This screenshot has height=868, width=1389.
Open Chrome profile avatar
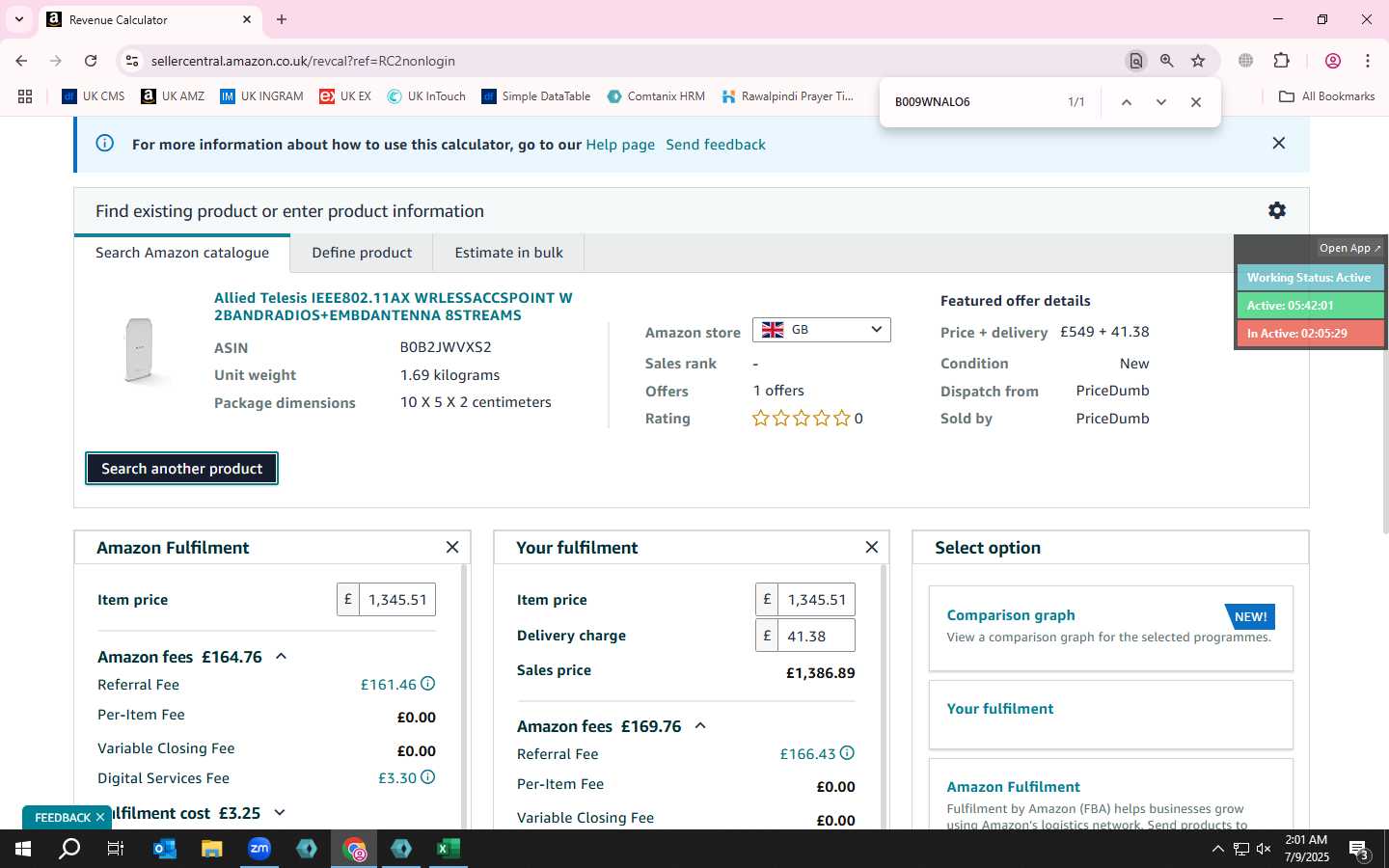(x=1333, y=61)
